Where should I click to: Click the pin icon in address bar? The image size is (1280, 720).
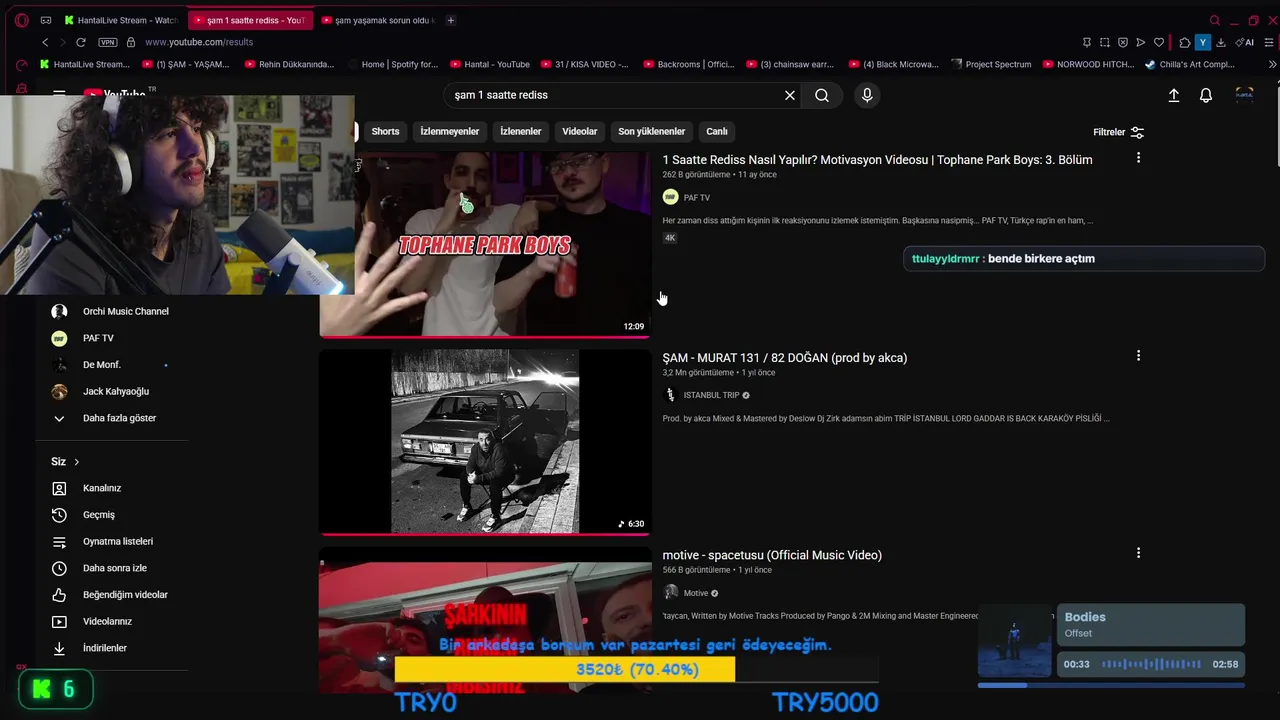click(1087, 42)
